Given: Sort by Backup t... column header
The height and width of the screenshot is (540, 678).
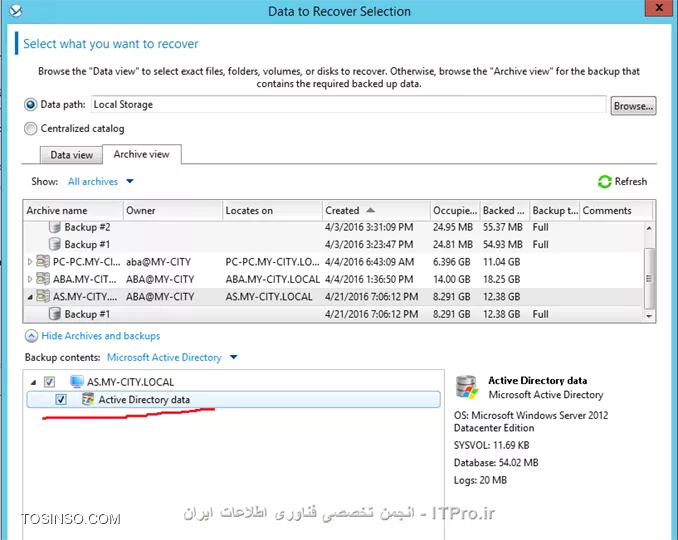Looking at the screenshot, I should click(x=555, y=211).
